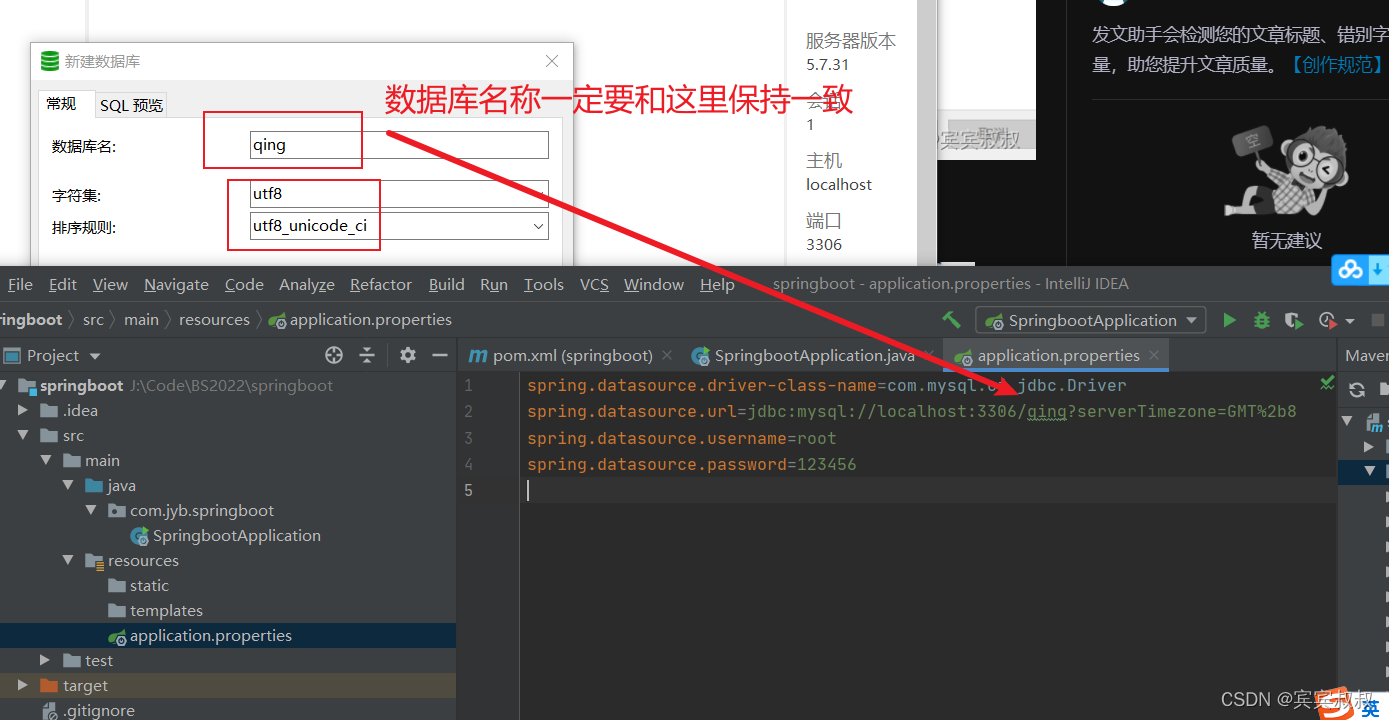Switch to SQL 预览 tab in dialog
The height and width of the screenshot is (720, 1389).
(131, 105)
